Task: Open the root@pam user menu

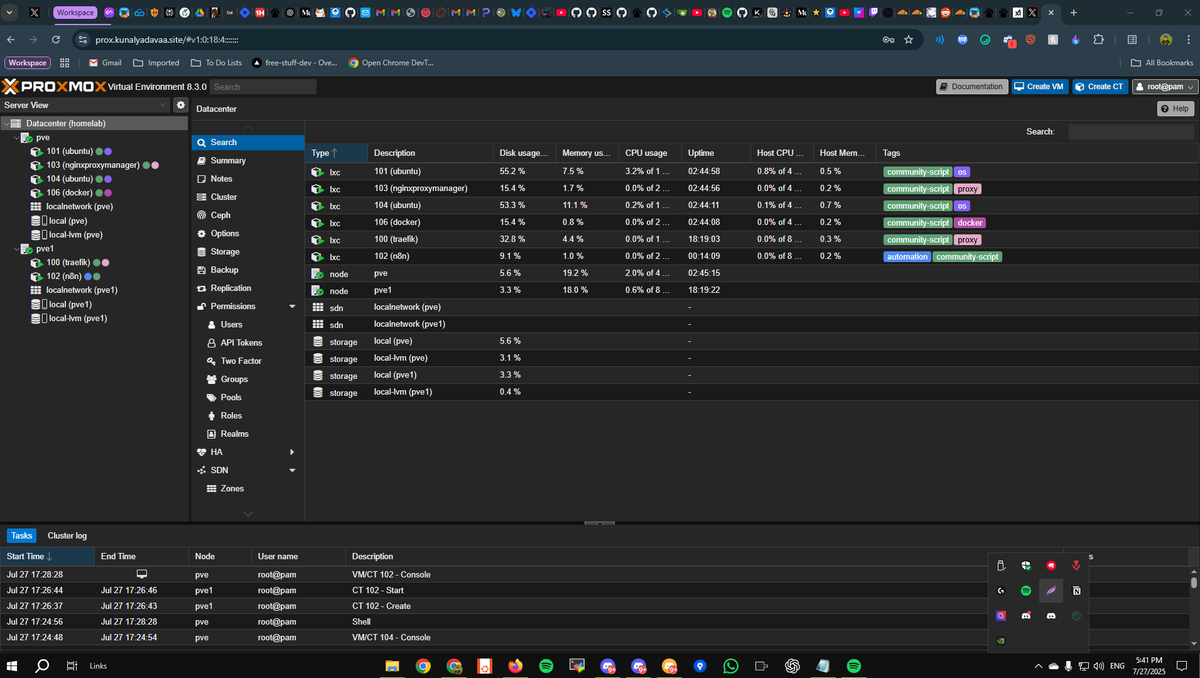Action: [1165, 87]
